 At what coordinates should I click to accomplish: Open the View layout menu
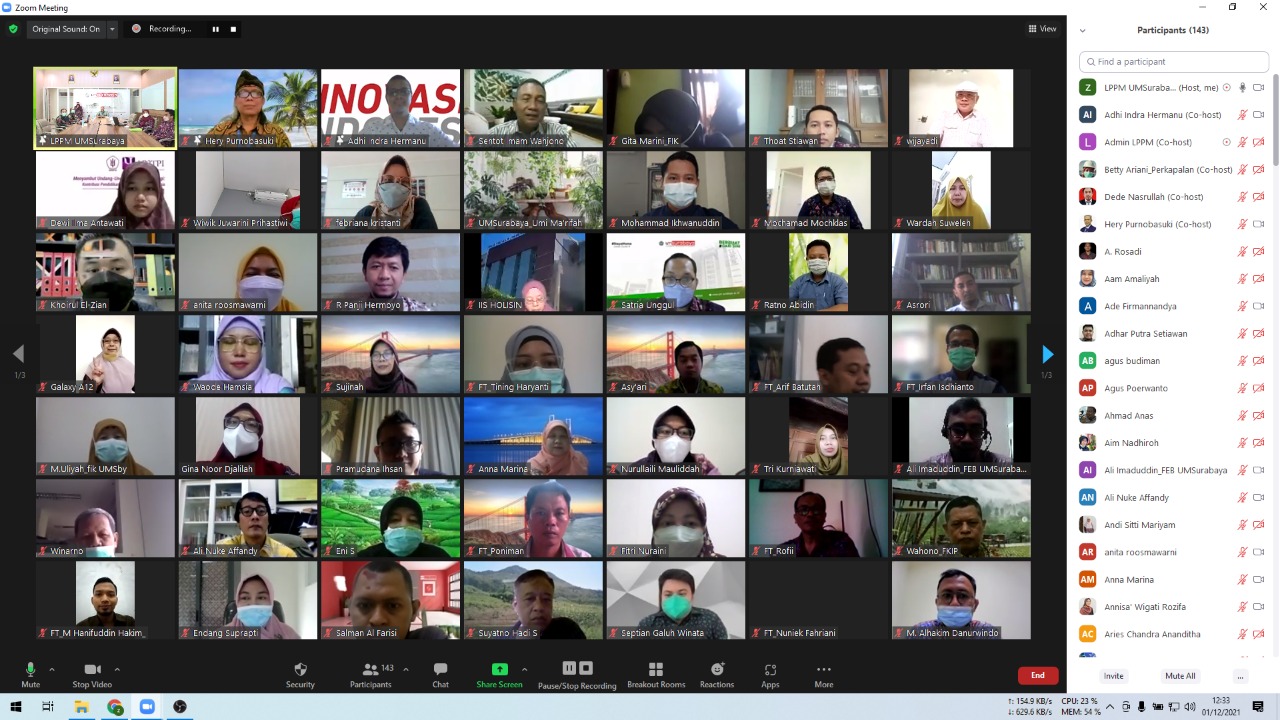click(1042, 29)
